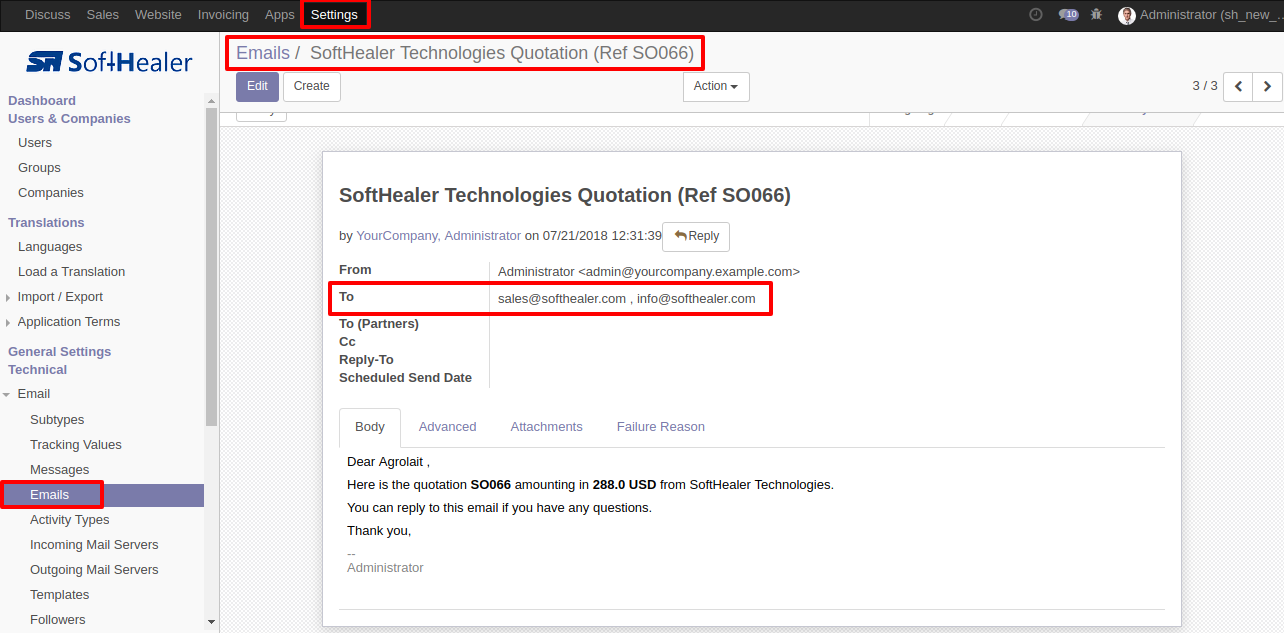Click the bold 288.0 USD amount
Screen dimensions: 1284x633
click(x=624, y=485)
